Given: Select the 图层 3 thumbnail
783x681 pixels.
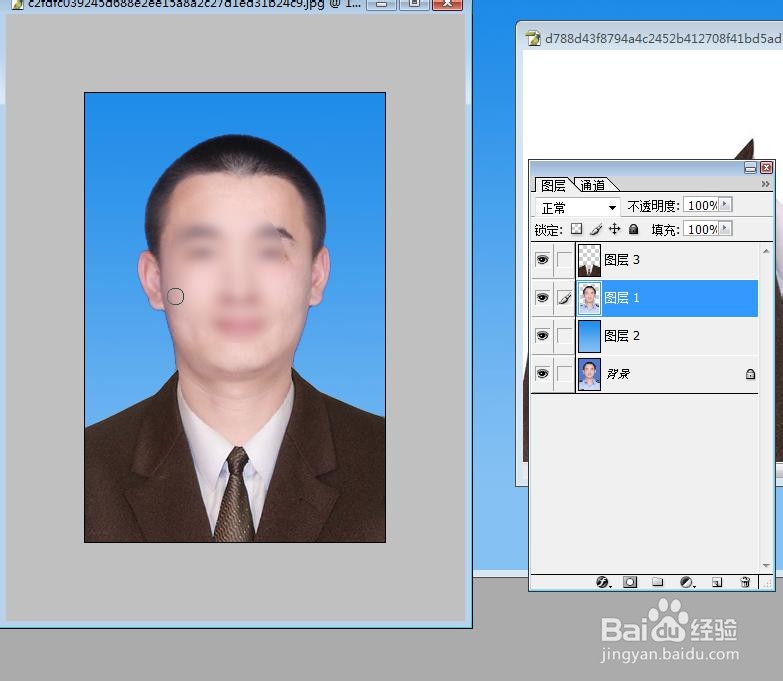Looking at the screenshot, I should pos(589,260).
